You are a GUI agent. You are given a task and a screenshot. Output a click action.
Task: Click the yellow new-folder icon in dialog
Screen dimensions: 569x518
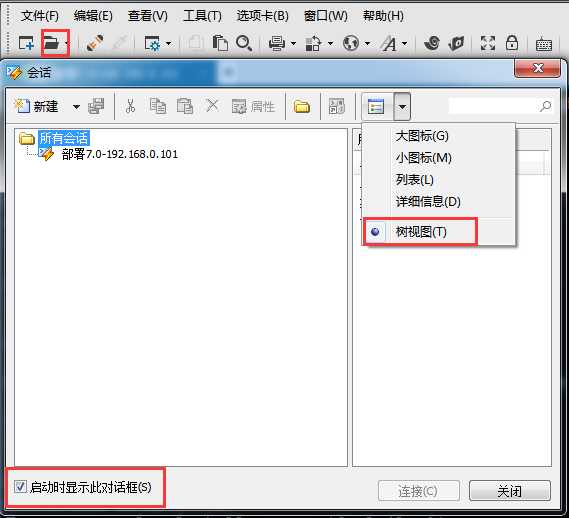pos(302,106)
